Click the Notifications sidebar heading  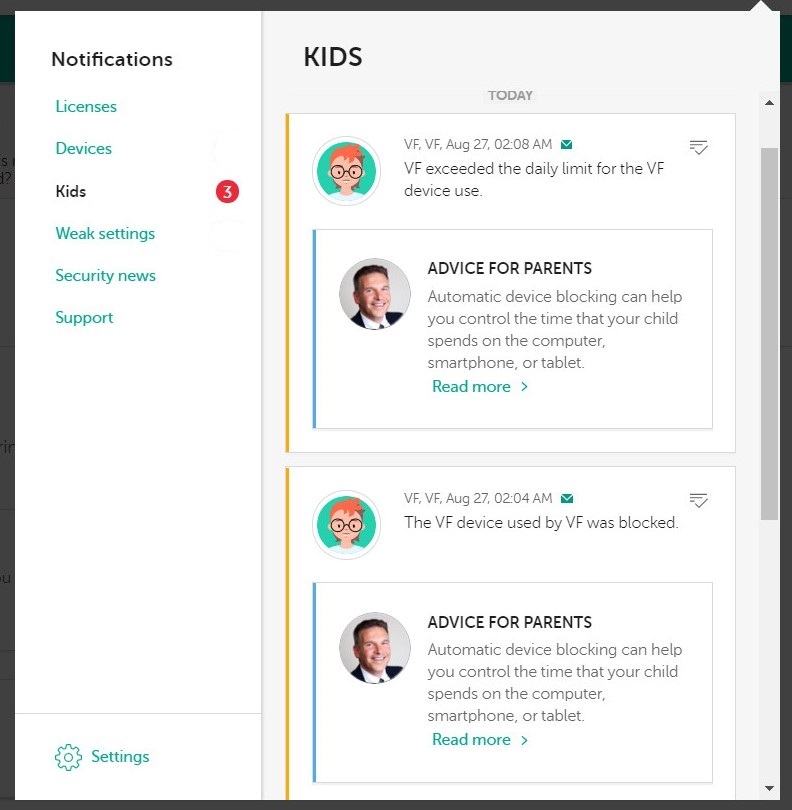click(x=112, y=59)
